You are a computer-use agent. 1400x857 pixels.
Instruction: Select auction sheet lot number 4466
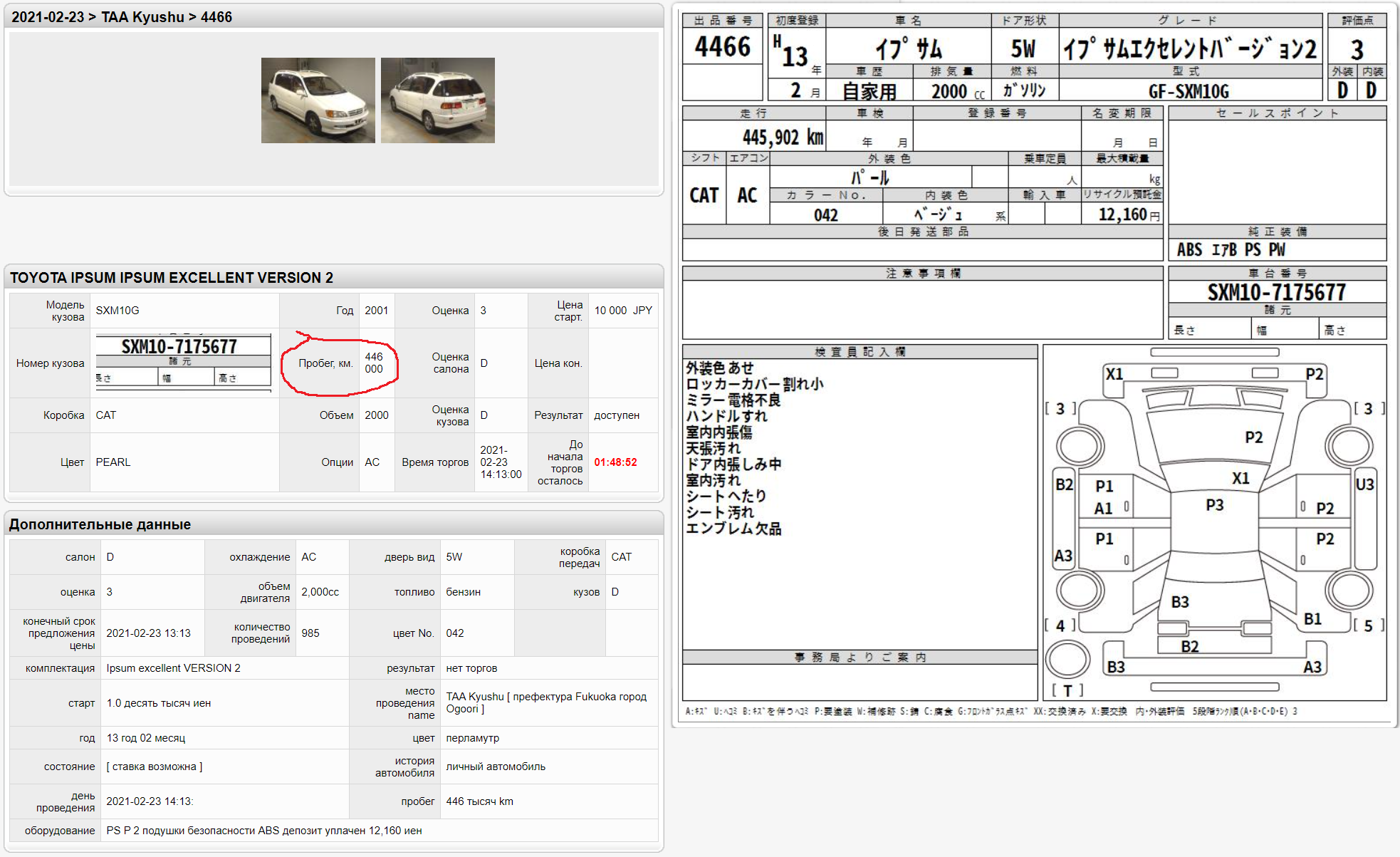coord(723,46)
